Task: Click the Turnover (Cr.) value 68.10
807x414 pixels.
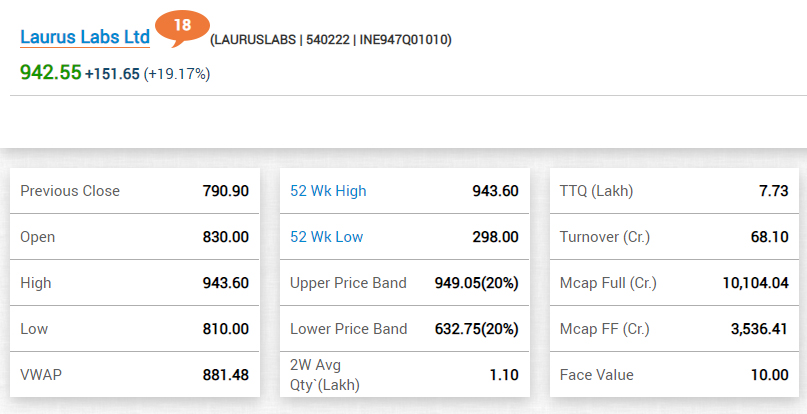Action: (x=769, y=237)
